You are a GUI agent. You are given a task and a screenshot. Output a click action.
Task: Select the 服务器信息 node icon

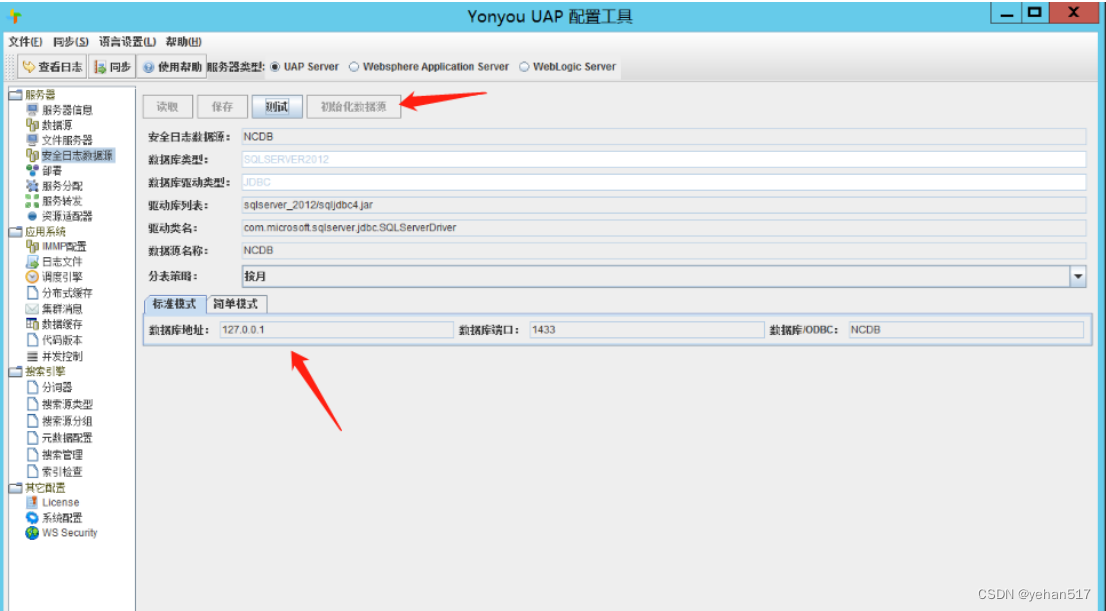click(x=32, y=109)
